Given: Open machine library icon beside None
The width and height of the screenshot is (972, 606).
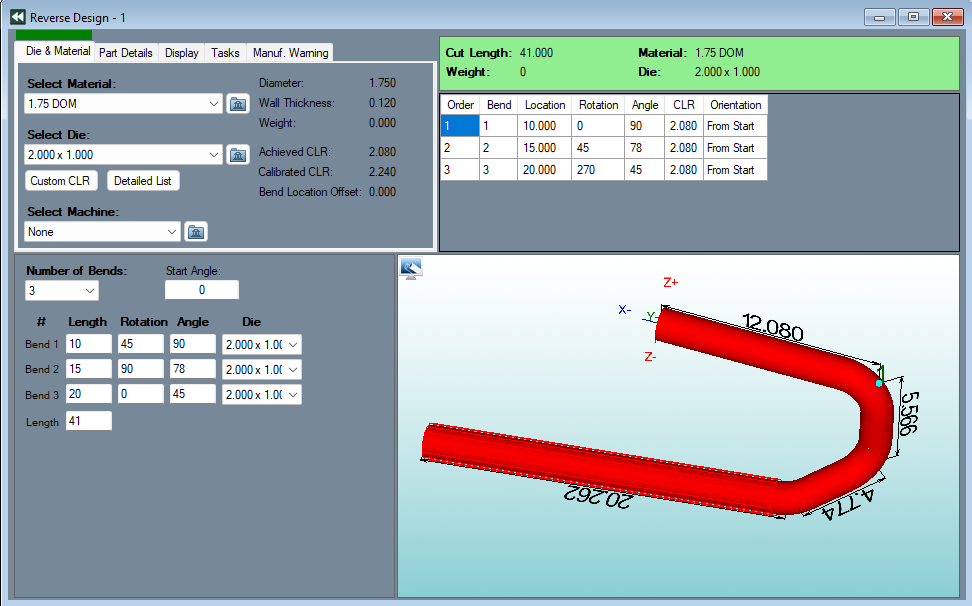Looking at the screenshot, I should click(196, 232).
